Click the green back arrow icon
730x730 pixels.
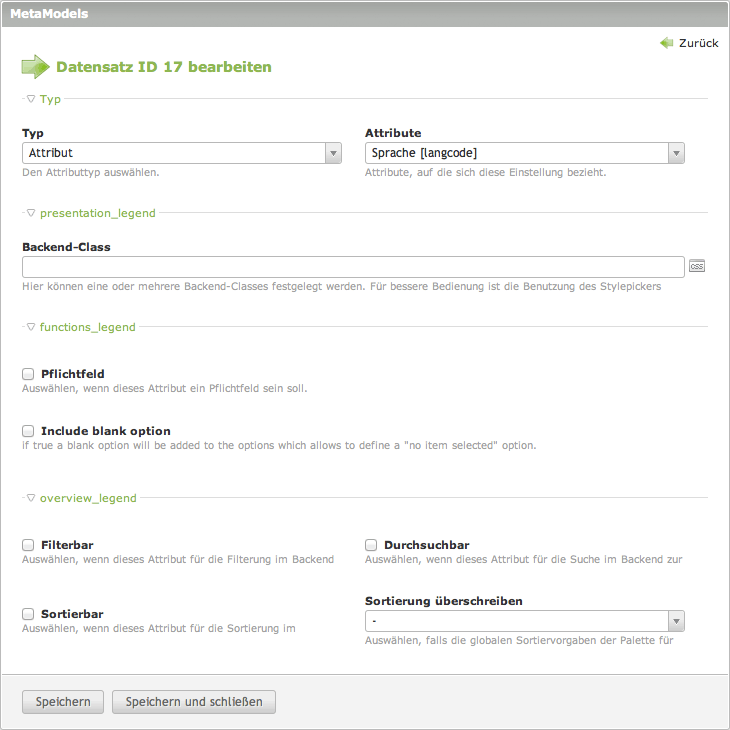(x=667, y=43)
